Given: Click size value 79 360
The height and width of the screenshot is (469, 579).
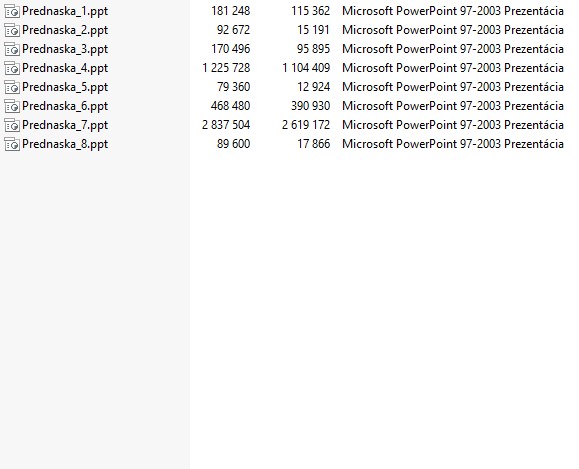Looking at the screenshot, I should (233, 87).
